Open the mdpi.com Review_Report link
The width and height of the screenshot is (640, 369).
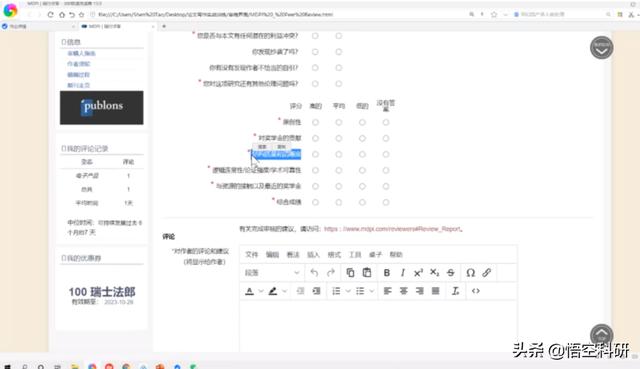[x=393, y=229]
